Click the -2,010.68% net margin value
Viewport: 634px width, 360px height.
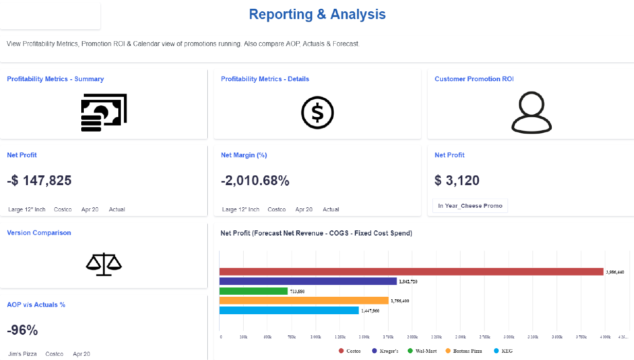pyautogui.click(x=255, y=180)
